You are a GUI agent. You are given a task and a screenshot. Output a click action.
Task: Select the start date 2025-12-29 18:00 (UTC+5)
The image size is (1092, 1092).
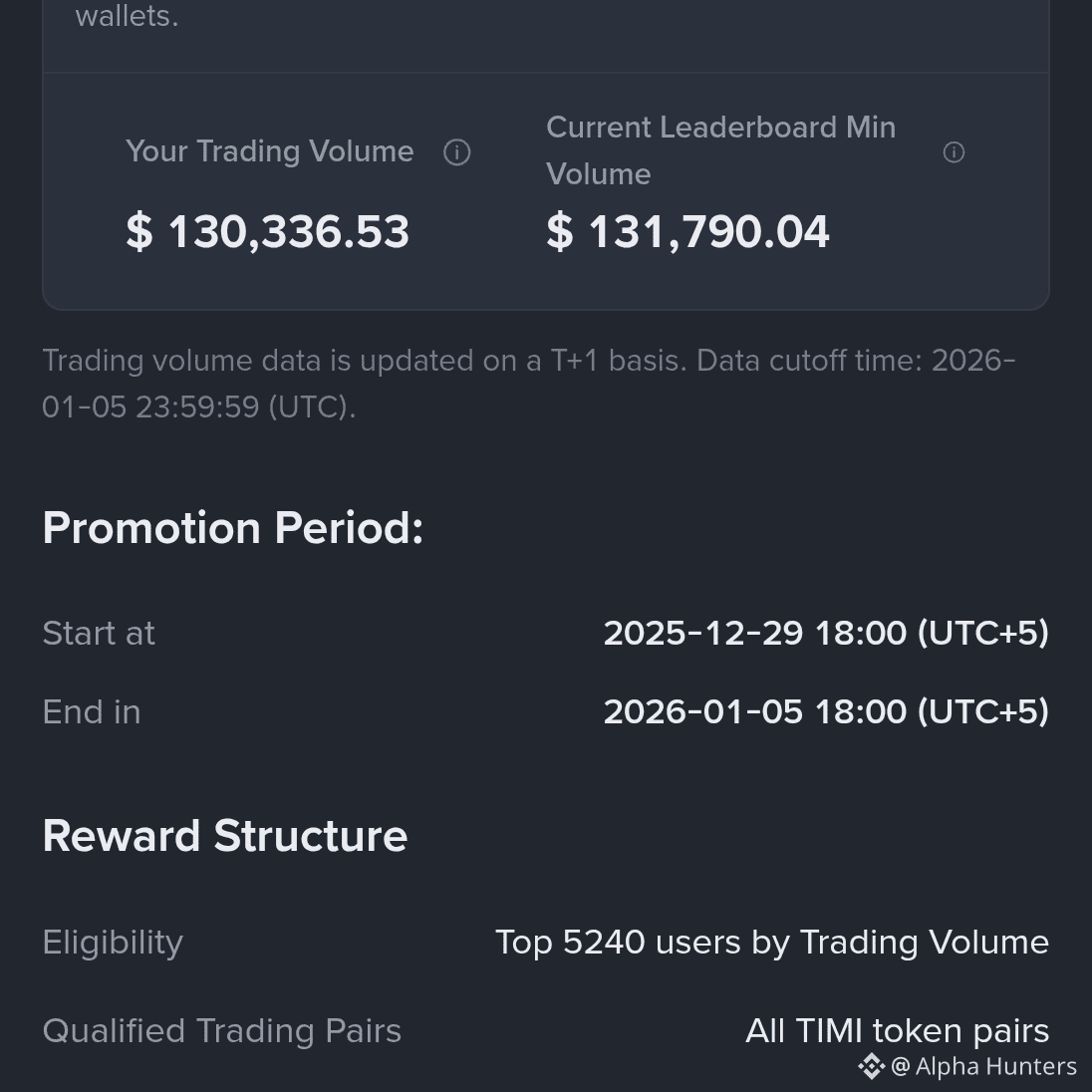point(826,633)
